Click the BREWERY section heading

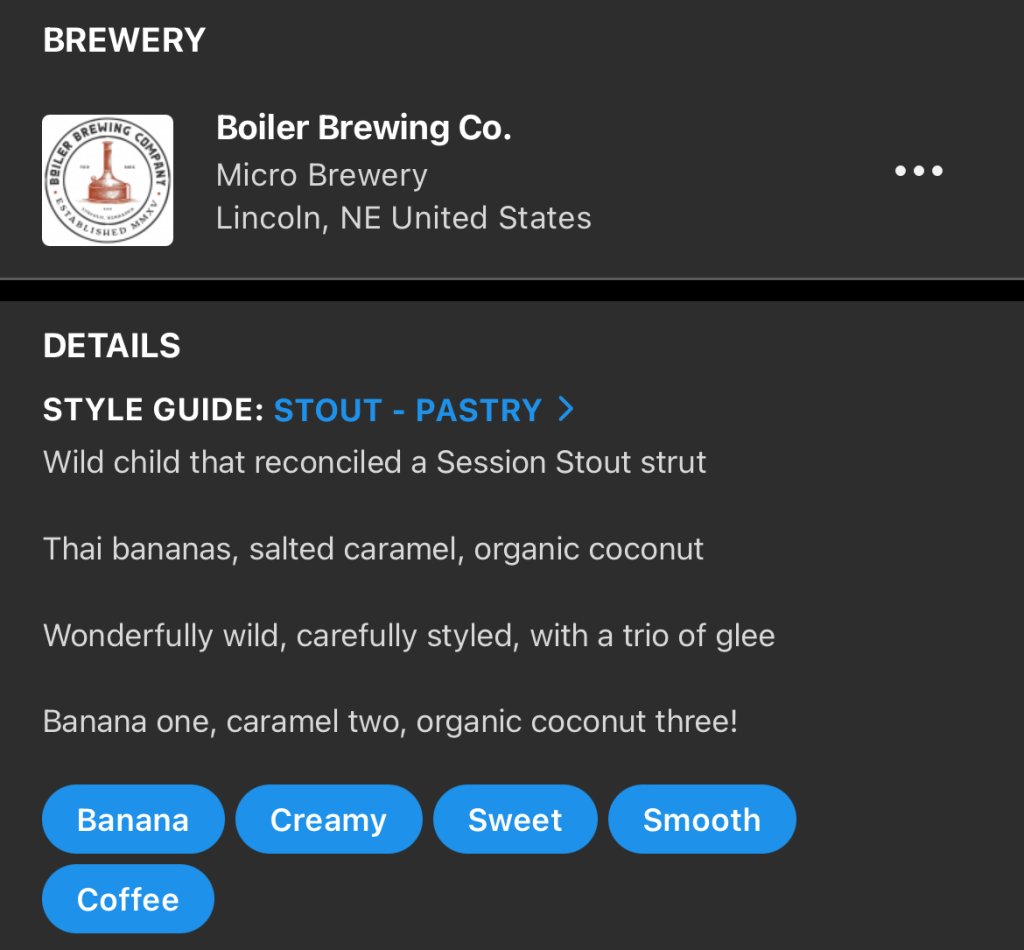pyautogui.click(x=124, y=40)
